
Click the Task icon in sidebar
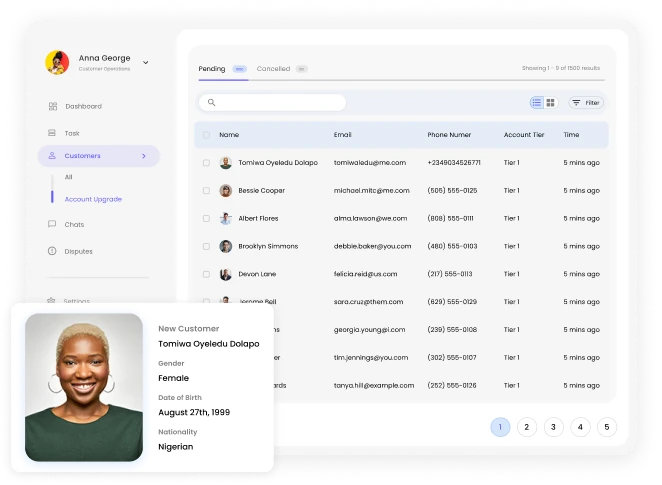pyautogui.click(x=53, y=133)
